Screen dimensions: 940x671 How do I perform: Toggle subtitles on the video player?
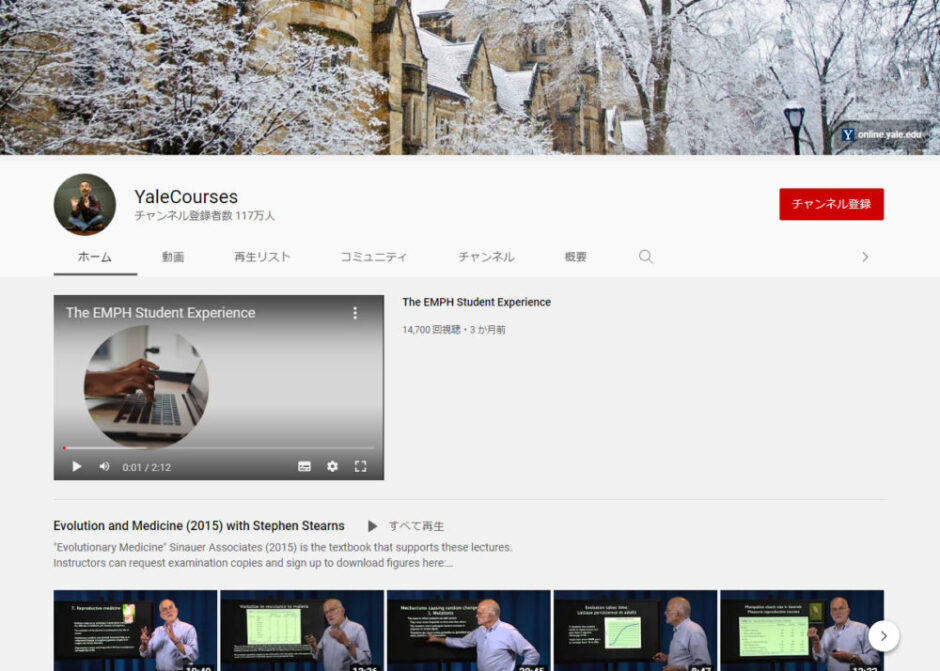click(305, 467)
